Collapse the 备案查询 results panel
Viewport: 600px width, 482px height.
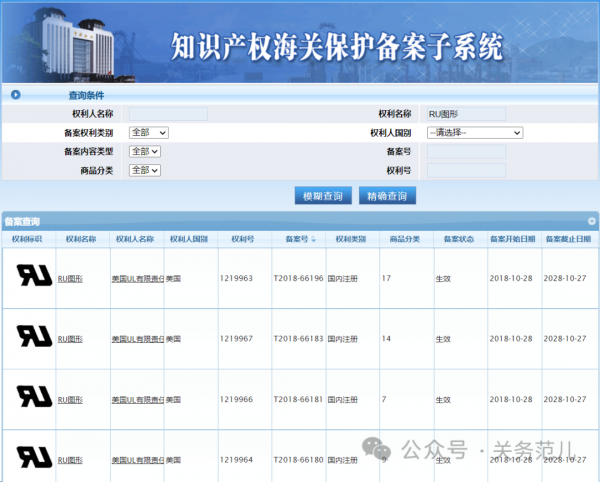pyautogui.click(x=591, y=221)
